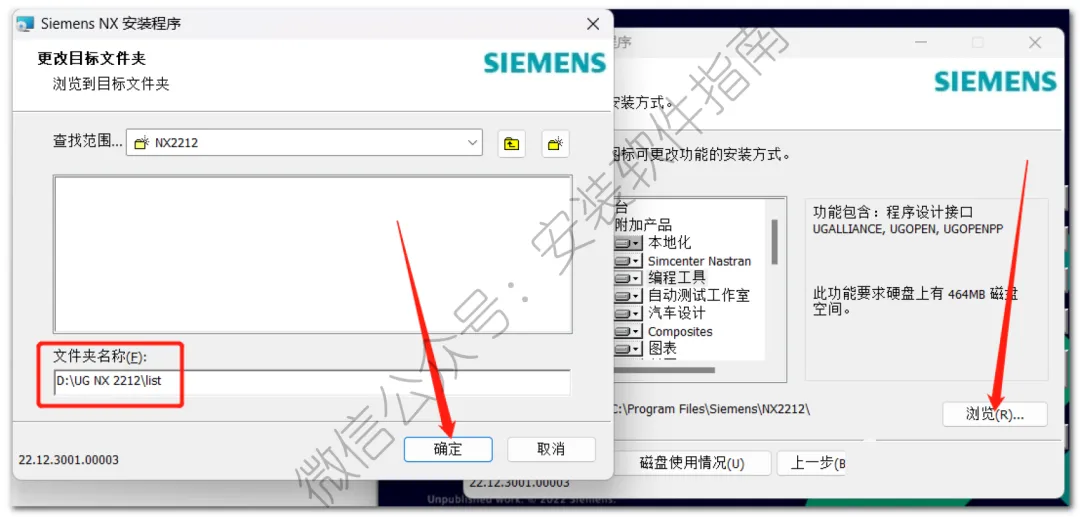
Task: Open the 本地化 feature install dropdown icon
Action: click(x=628, y=243)
